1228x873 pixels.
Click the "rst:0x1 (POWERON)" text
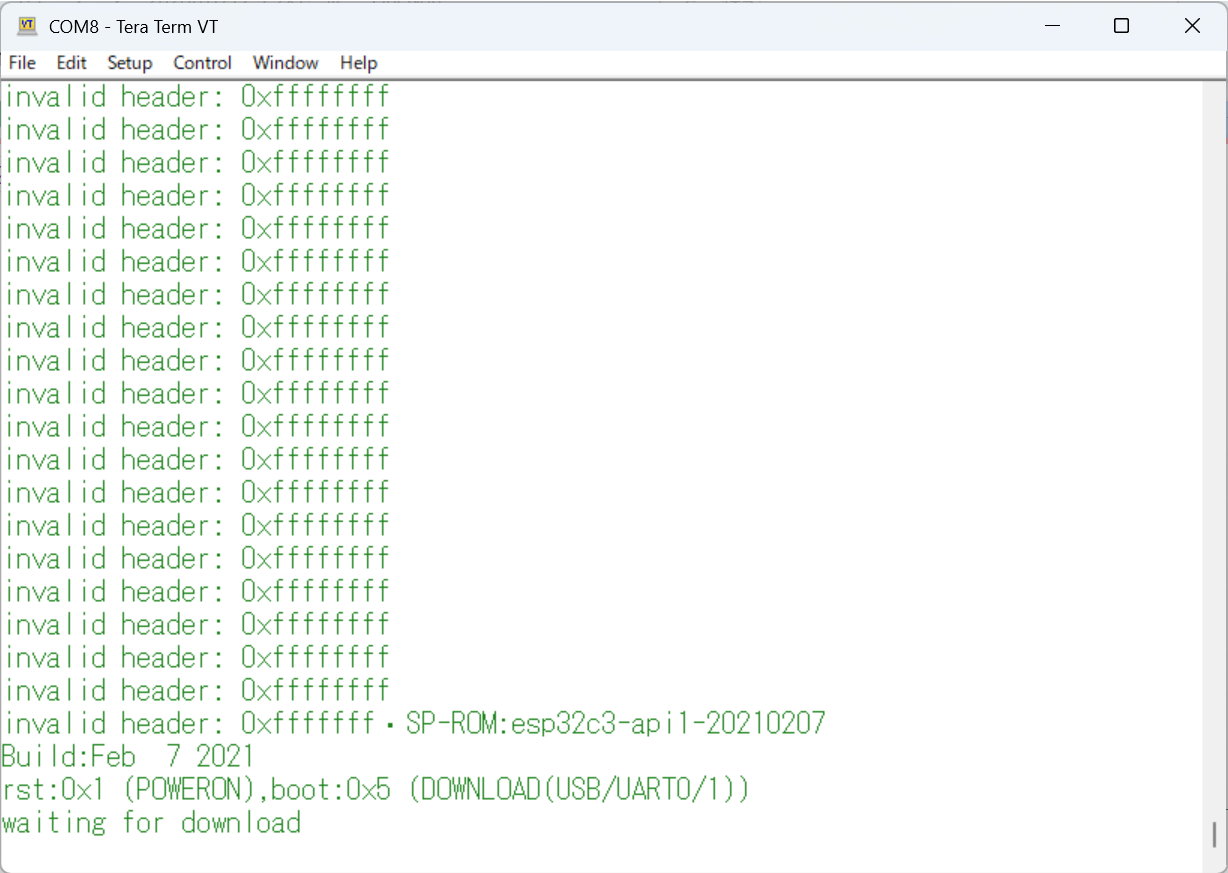pos(128,790)
